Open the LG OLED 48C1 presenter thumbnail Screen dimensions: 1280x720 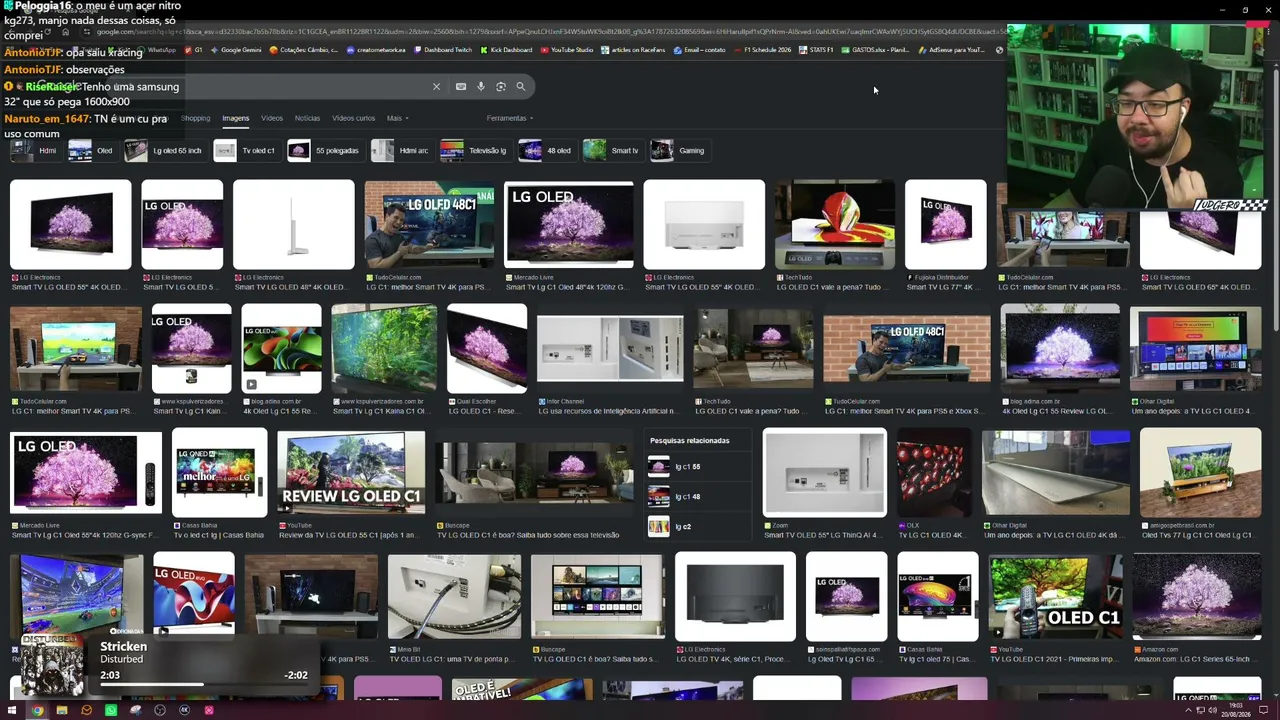429,225
